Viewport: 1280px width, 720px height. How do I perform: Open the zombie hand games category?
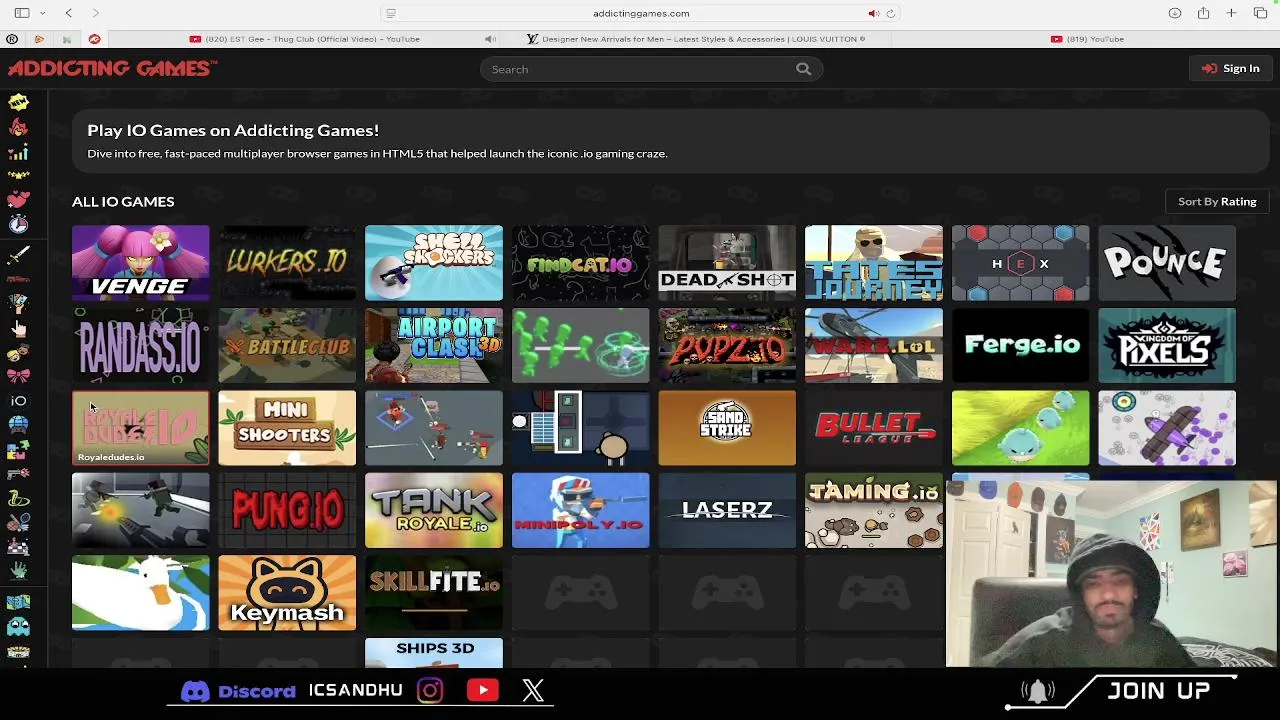(x=18, y=571)
